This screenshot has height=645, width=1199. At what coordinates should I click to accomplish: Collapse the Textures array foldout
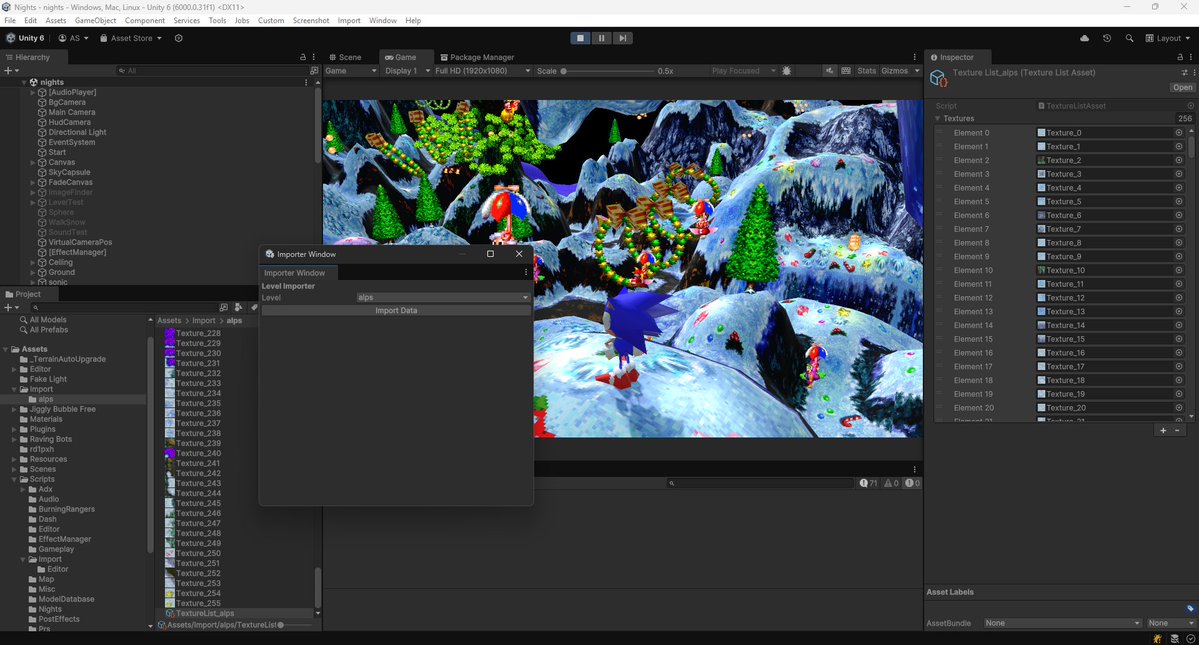pyautogui.click(x=938, y=118)
